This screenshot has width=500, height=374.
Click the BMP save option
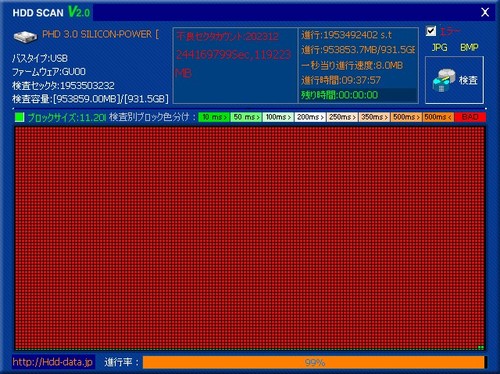pyautogui.click(x=469, y=48)
